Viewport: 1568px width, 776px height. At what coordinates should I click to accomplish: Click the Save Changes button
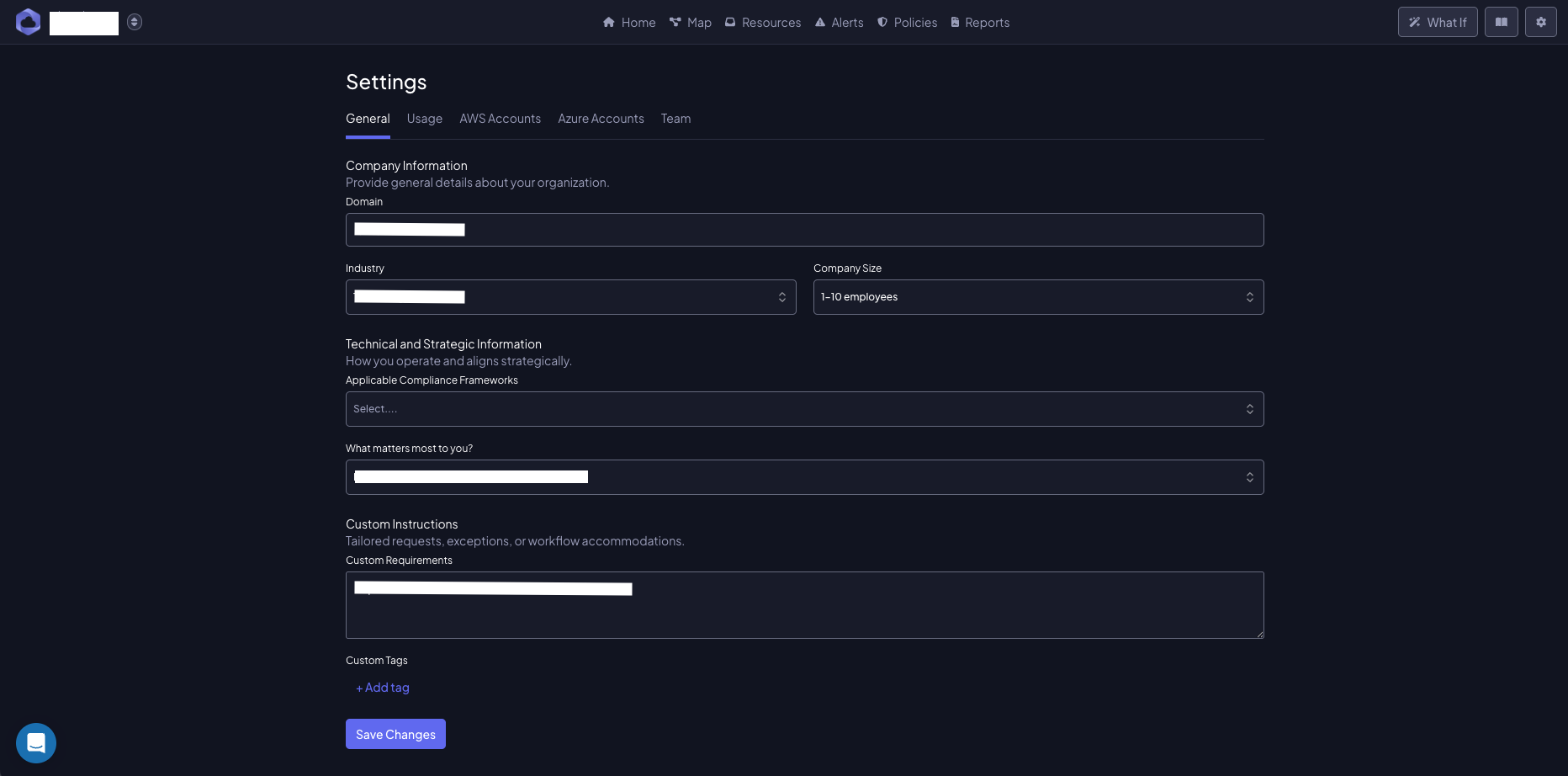coord(395,734)
